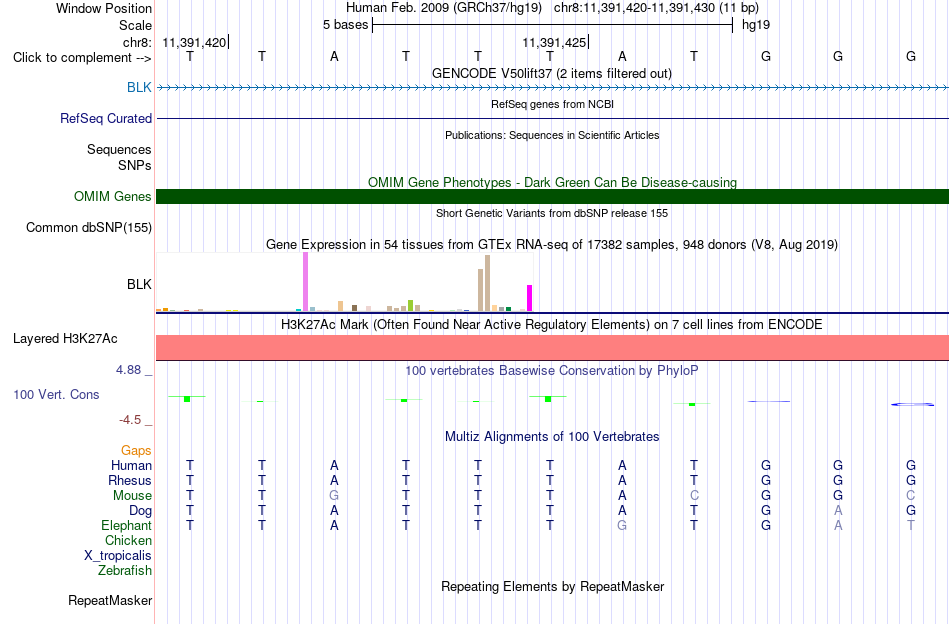This screenshot has height=624, width=950.
Task: Click the chr8:11,391,420-11,391,430 window position text
Action: pos(656,8)
